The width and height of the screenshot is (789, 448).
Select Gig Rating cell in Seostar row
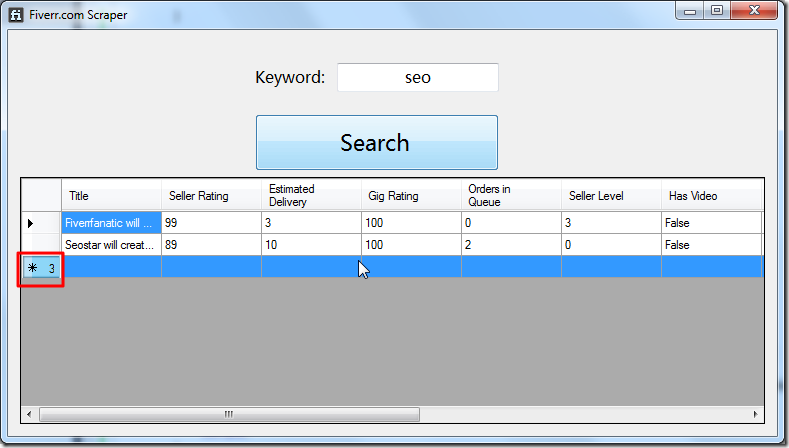click(x=411, y=245)
